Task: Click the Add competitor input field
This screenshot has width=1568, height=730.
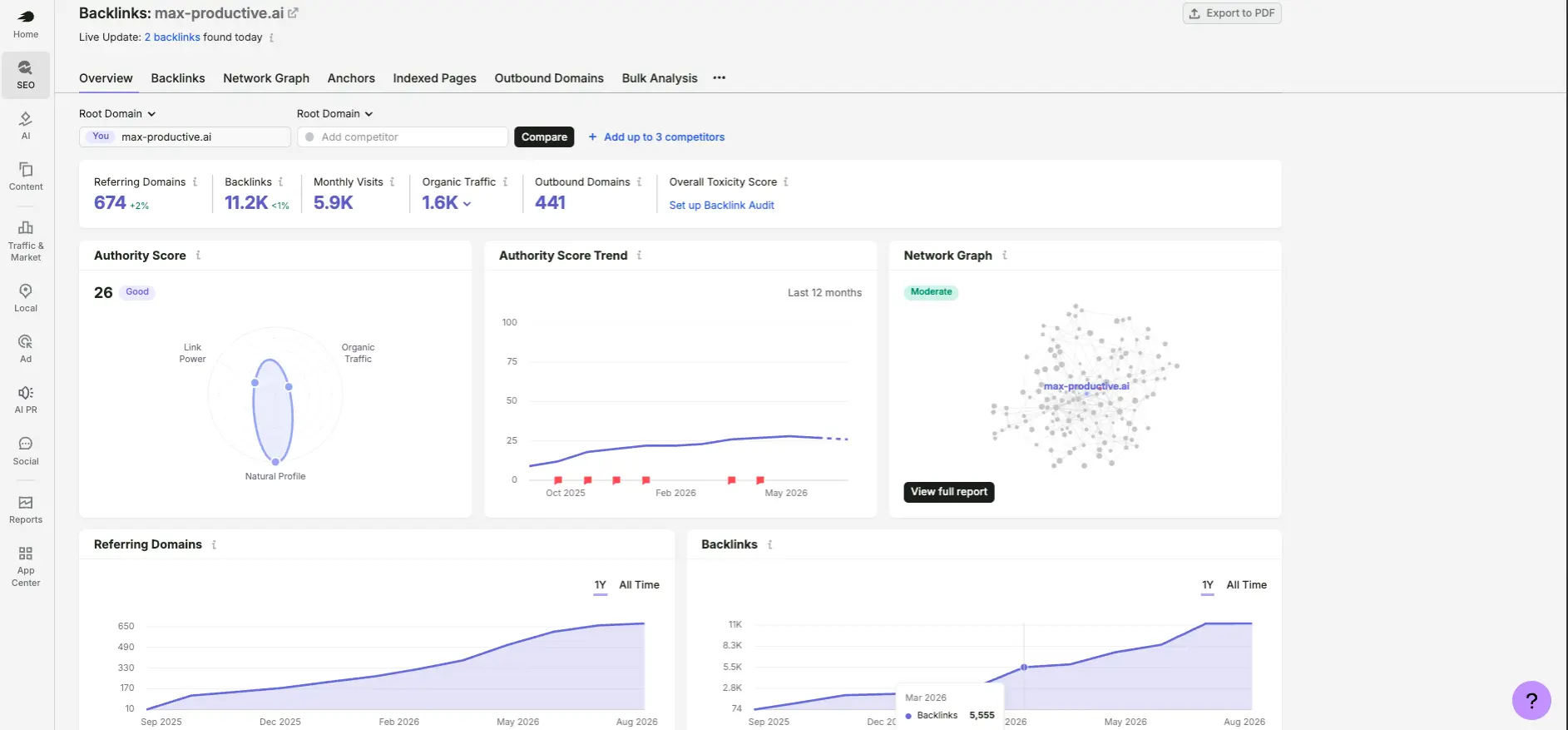Action: tap(403, 137)
